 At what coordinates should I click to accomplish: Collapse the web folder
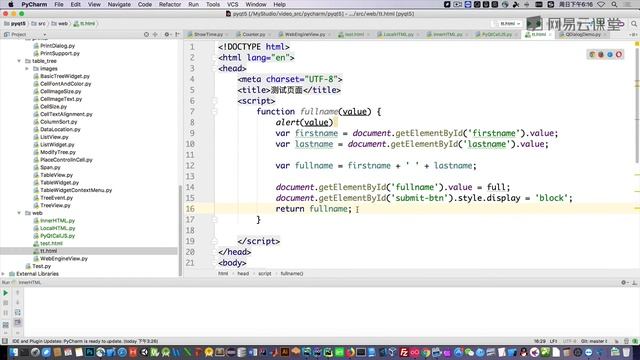click(19, 213)
